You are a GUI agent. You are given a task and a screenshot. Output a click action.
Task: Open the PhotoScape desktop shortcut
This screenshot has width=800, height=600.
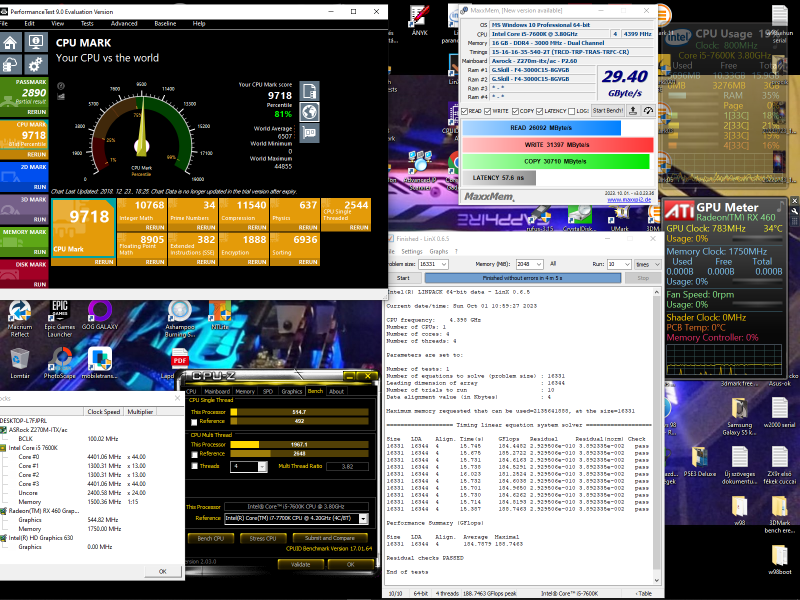[60, 363]
